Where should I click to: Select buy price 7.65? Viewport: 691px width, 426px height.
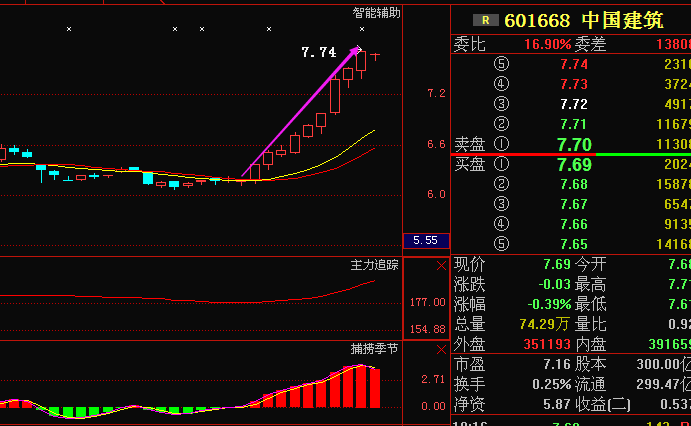click(574, 244)
